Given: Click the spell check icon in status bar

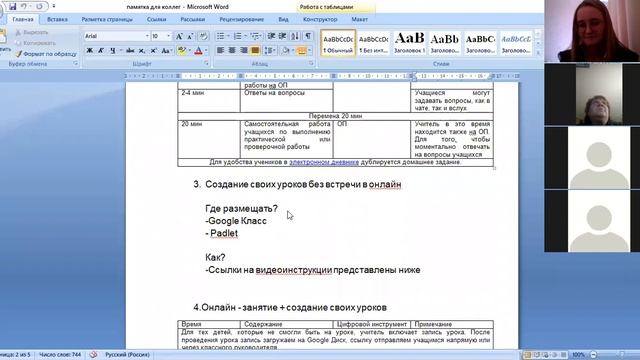Looking at the screenshot, I should 93,355.
